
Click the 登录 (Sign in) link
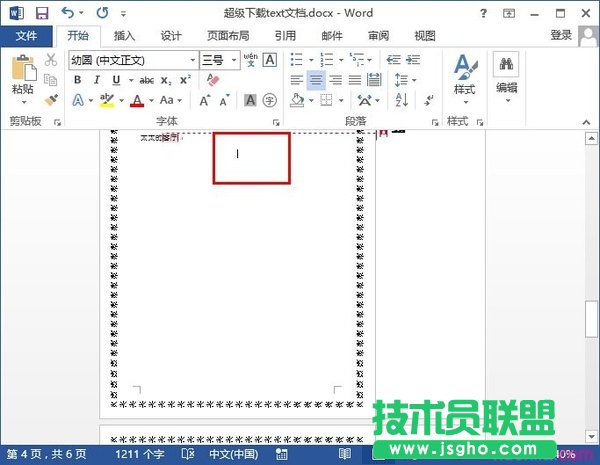pos(561,36)
